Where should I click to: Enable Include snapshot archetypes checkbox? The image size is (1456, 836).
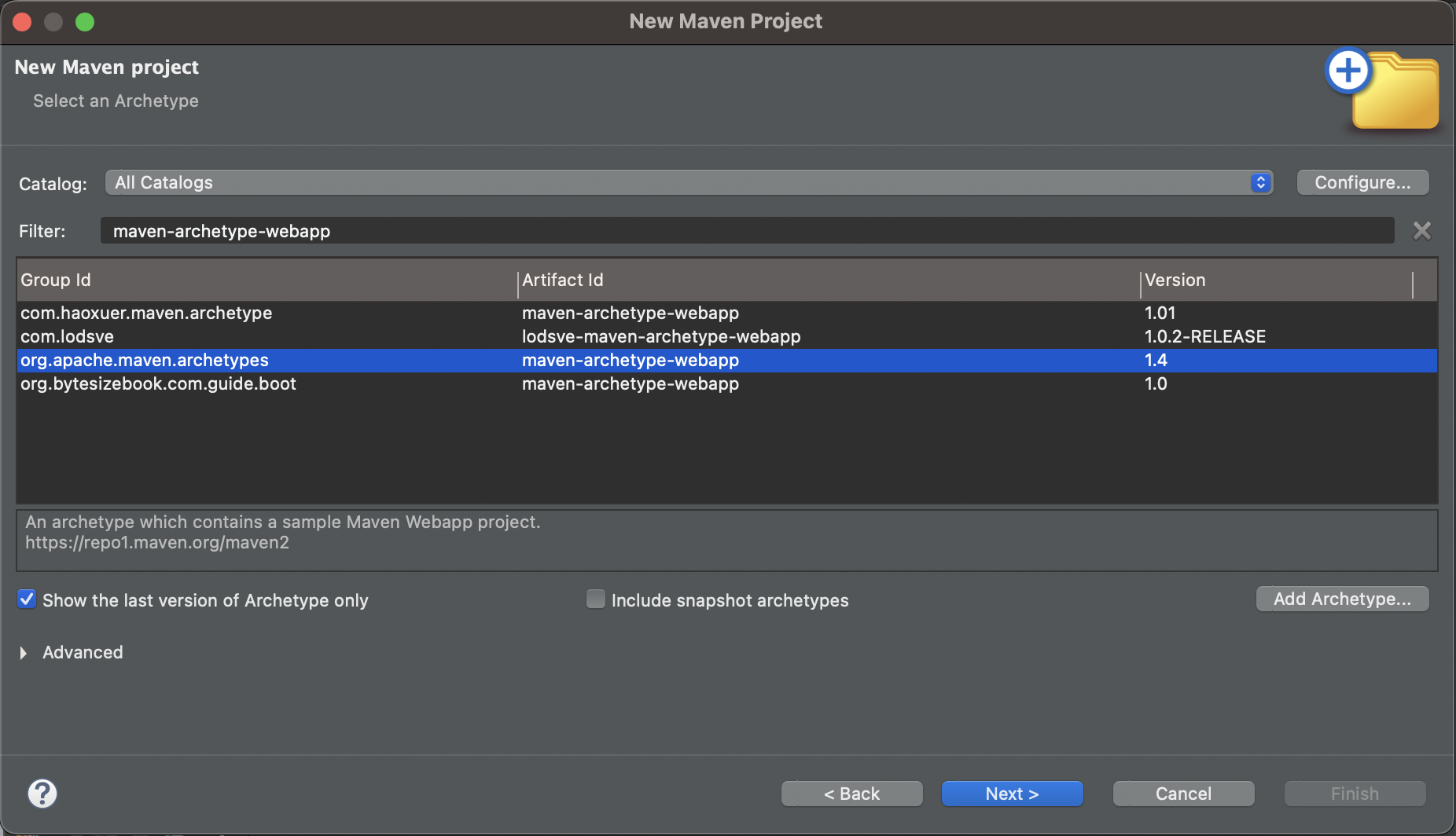click(x=596, y=599)
